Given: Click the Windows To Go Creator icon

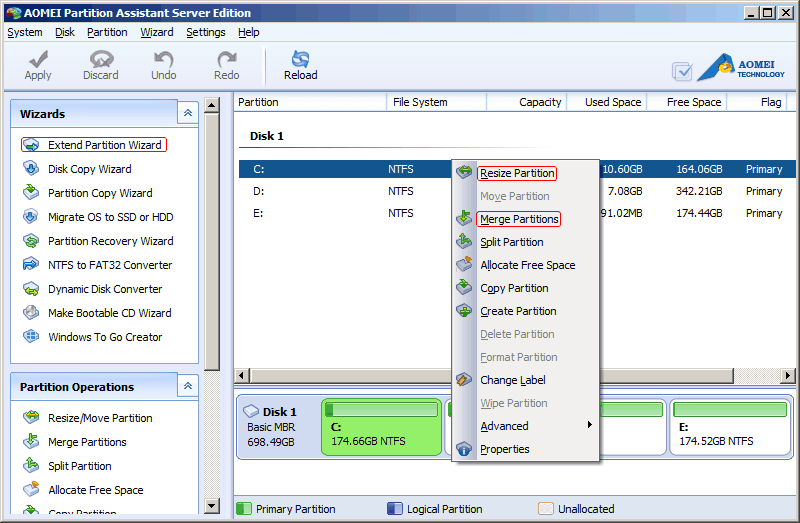Looking at the screenshot, I should [31, 337].
